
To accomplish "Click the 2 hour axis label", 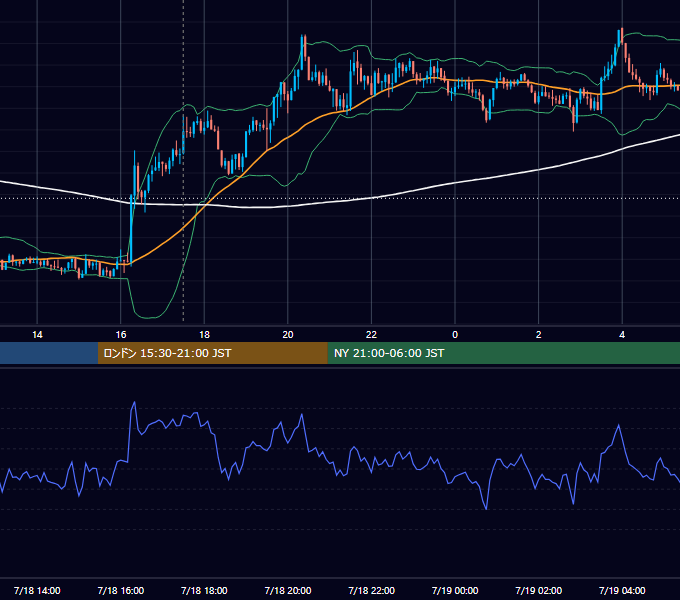I will point(539,335).
